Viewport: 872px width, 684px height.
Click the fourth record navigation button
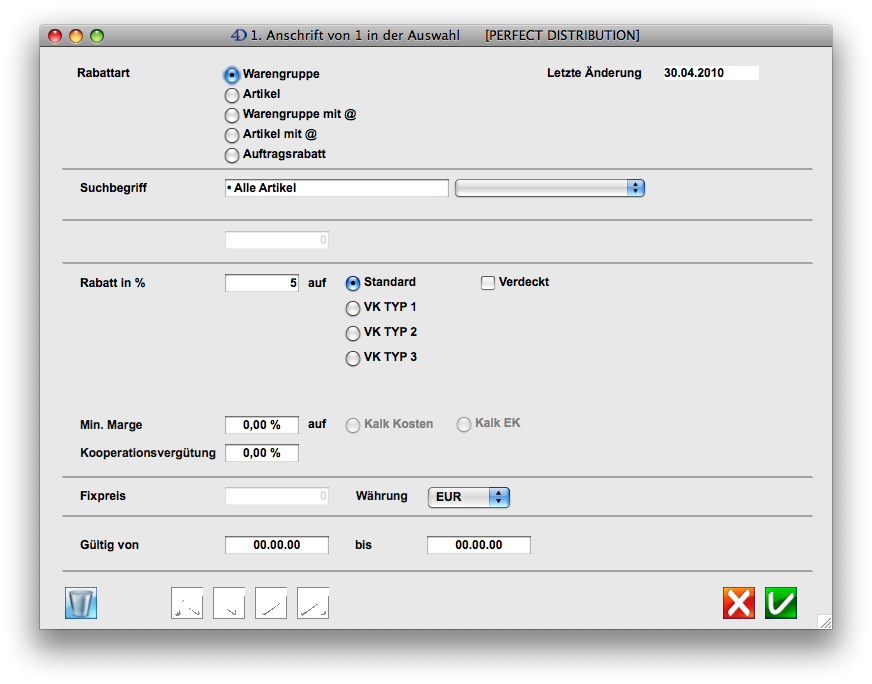[x=313, y=603]
